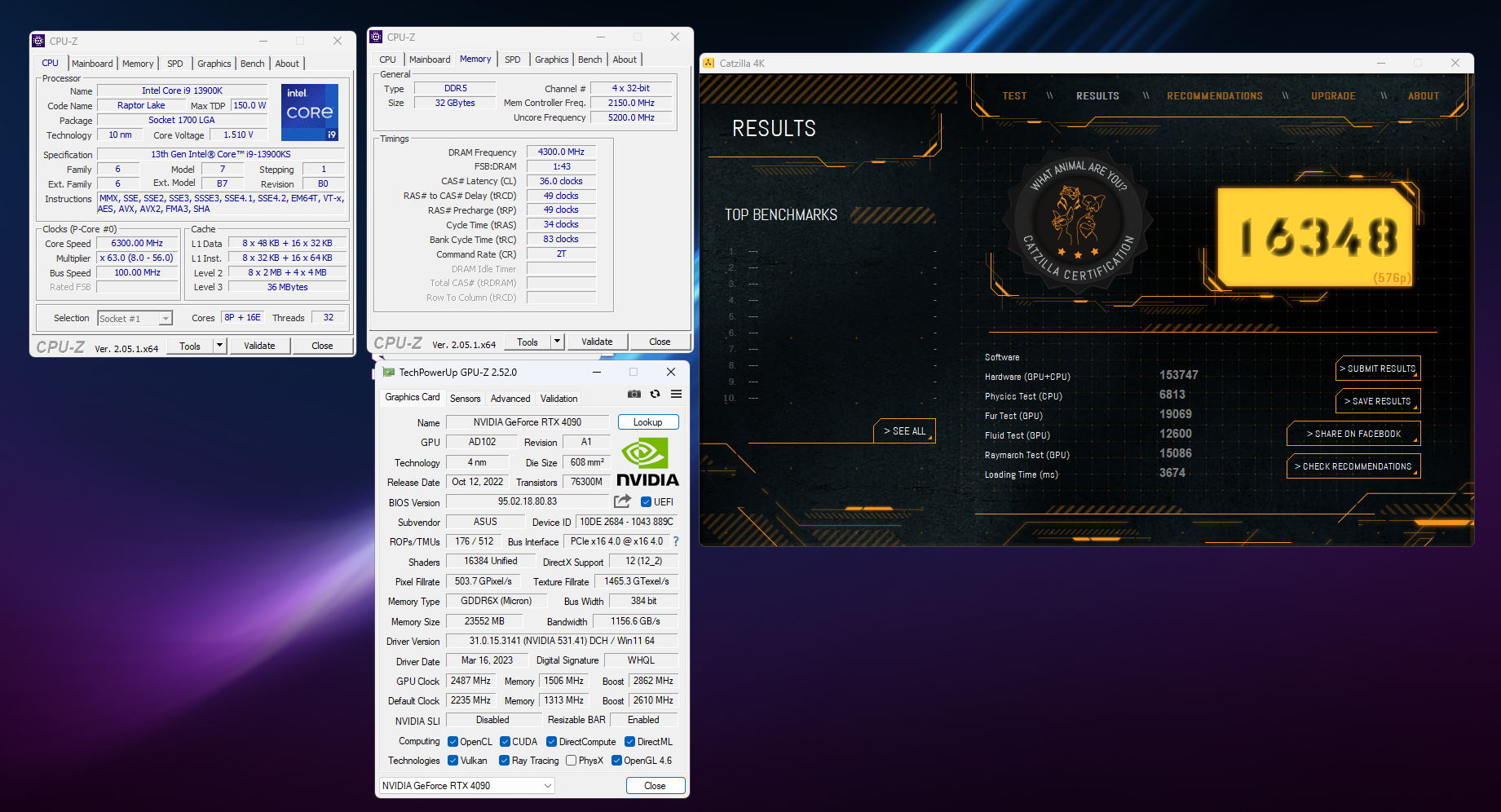
Task: Toggle the OpenGL 4.6 checkbox
Action: (617, 761)
